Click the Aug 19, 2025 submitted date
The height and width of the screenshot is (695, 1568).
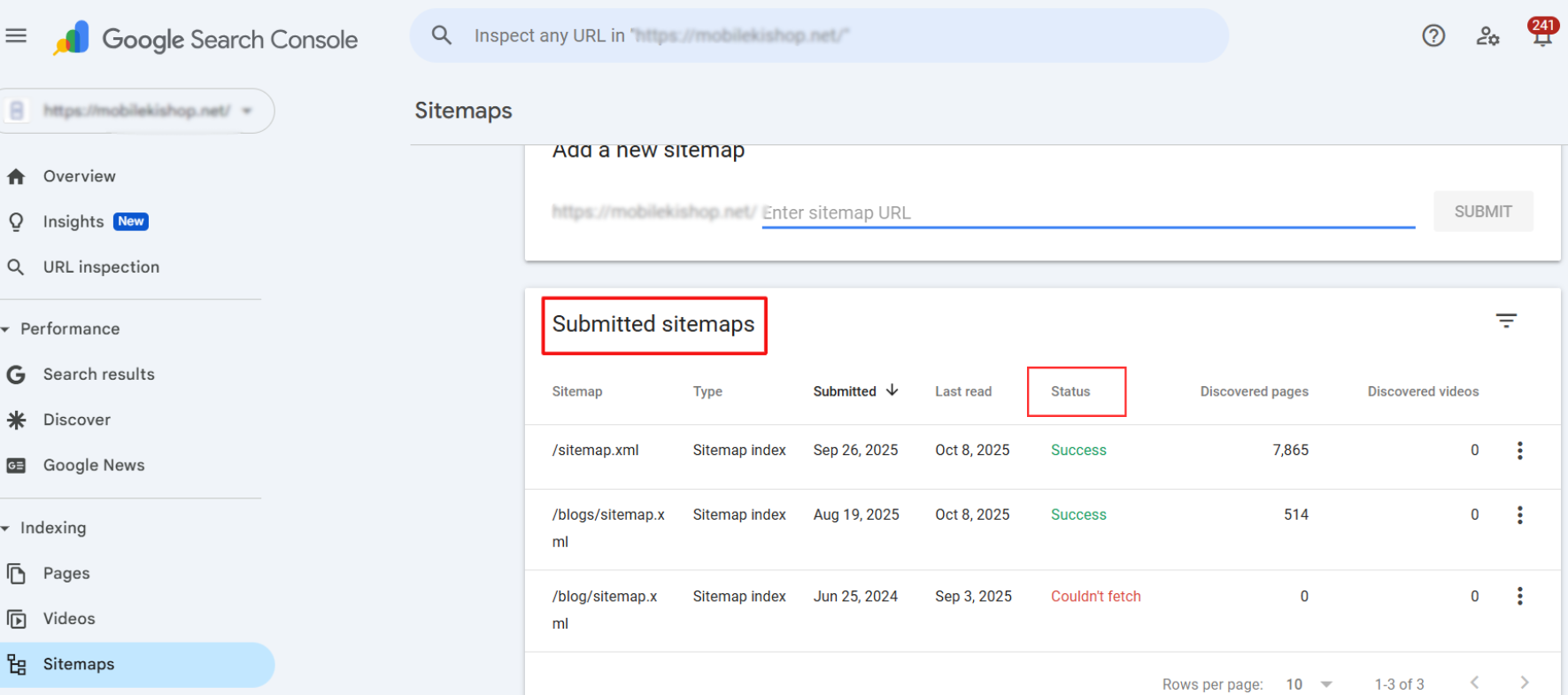pos(856,514)
